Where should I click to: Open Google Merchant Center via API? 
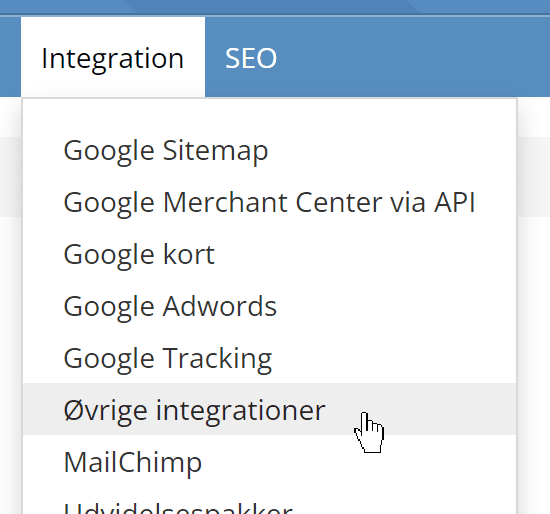269,202
